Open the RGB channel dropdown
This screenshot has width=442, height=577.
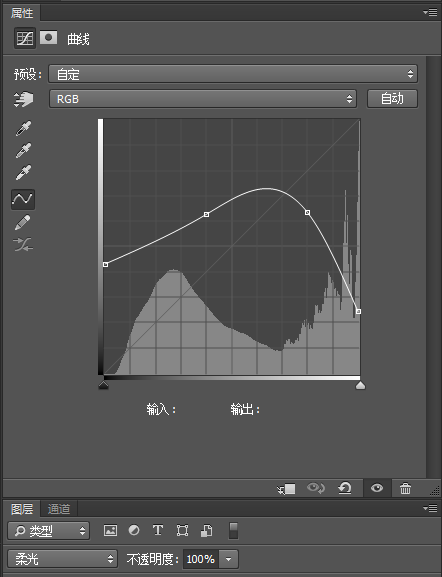click(203, 99)
